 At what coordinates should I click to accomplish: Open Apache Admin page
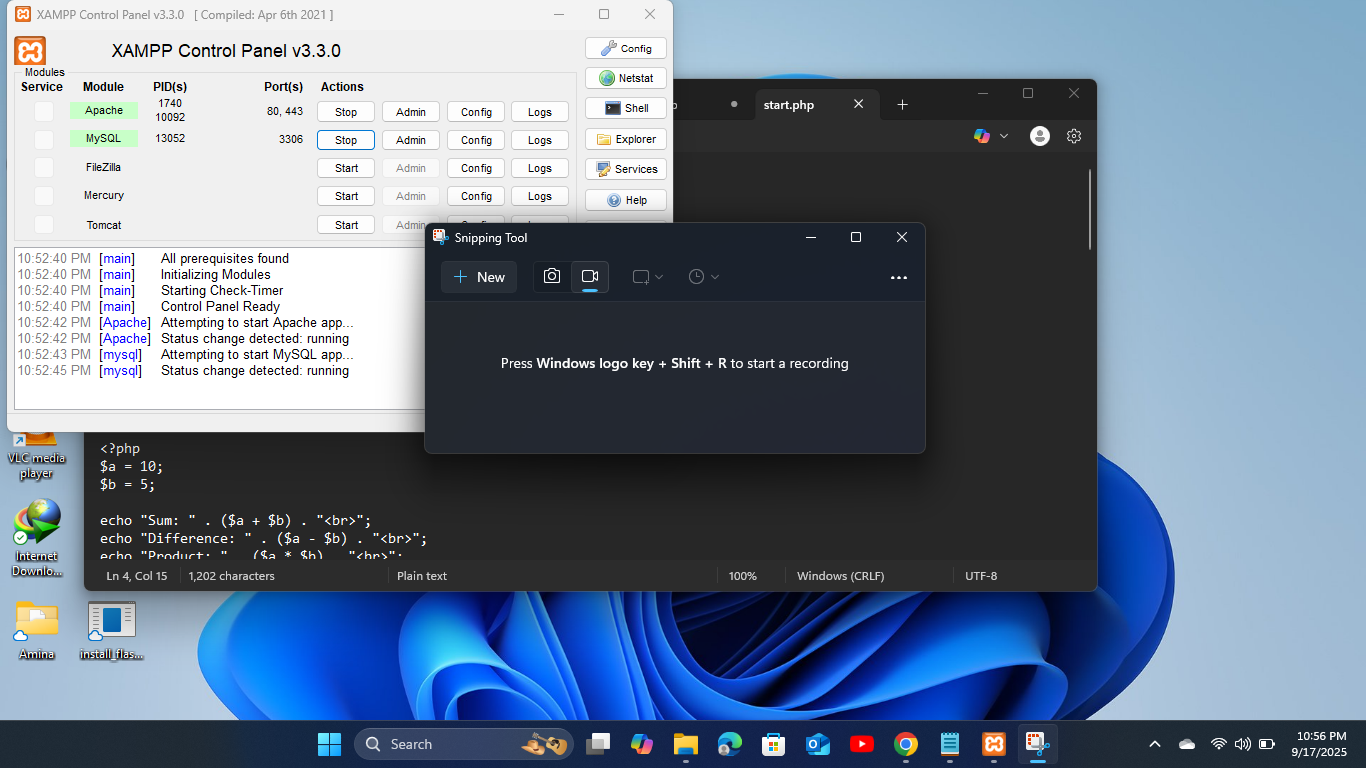(x=411, y=112)
